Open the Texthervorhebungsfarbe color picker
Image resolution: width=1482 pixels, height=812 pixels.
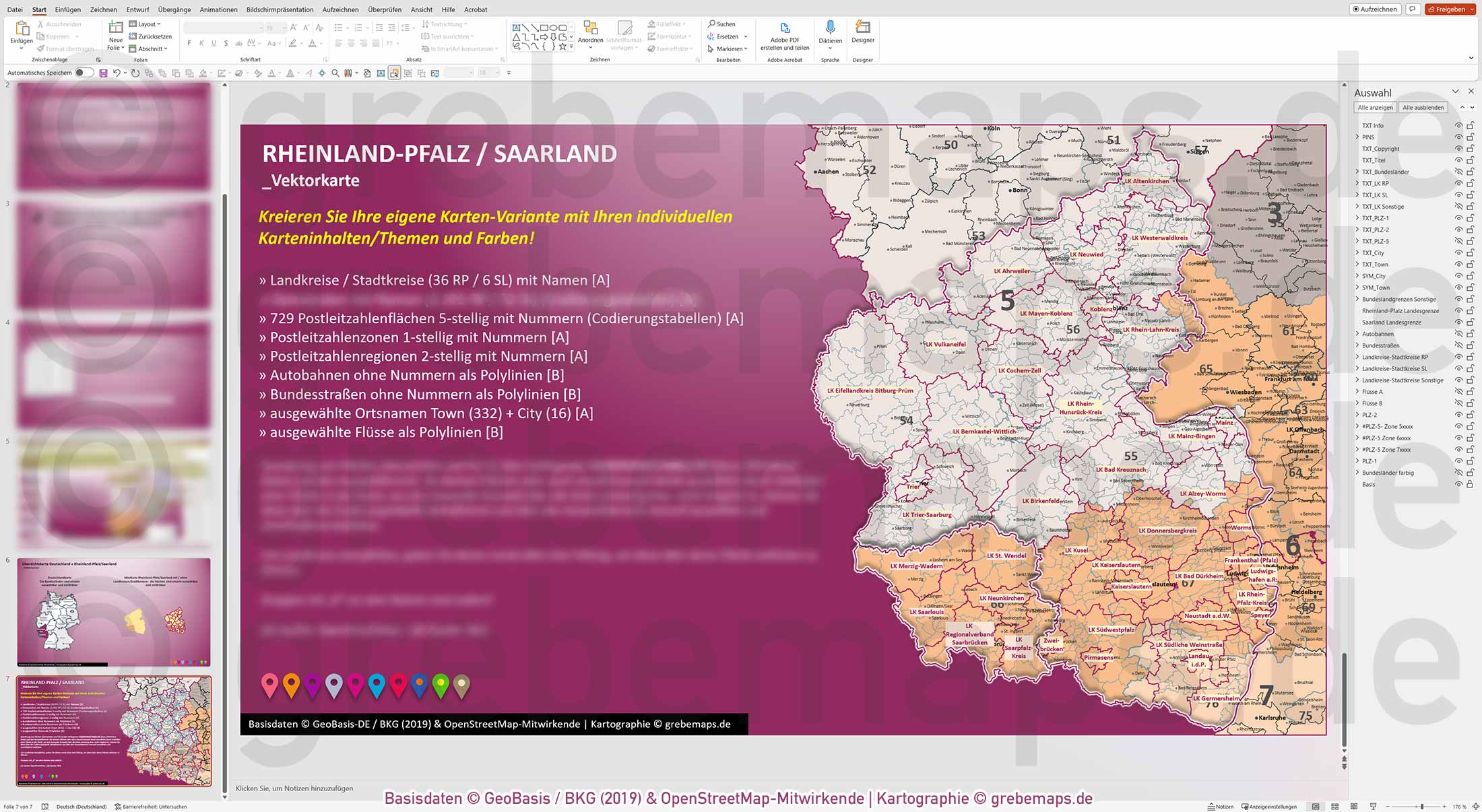click(x=301, y=42)
